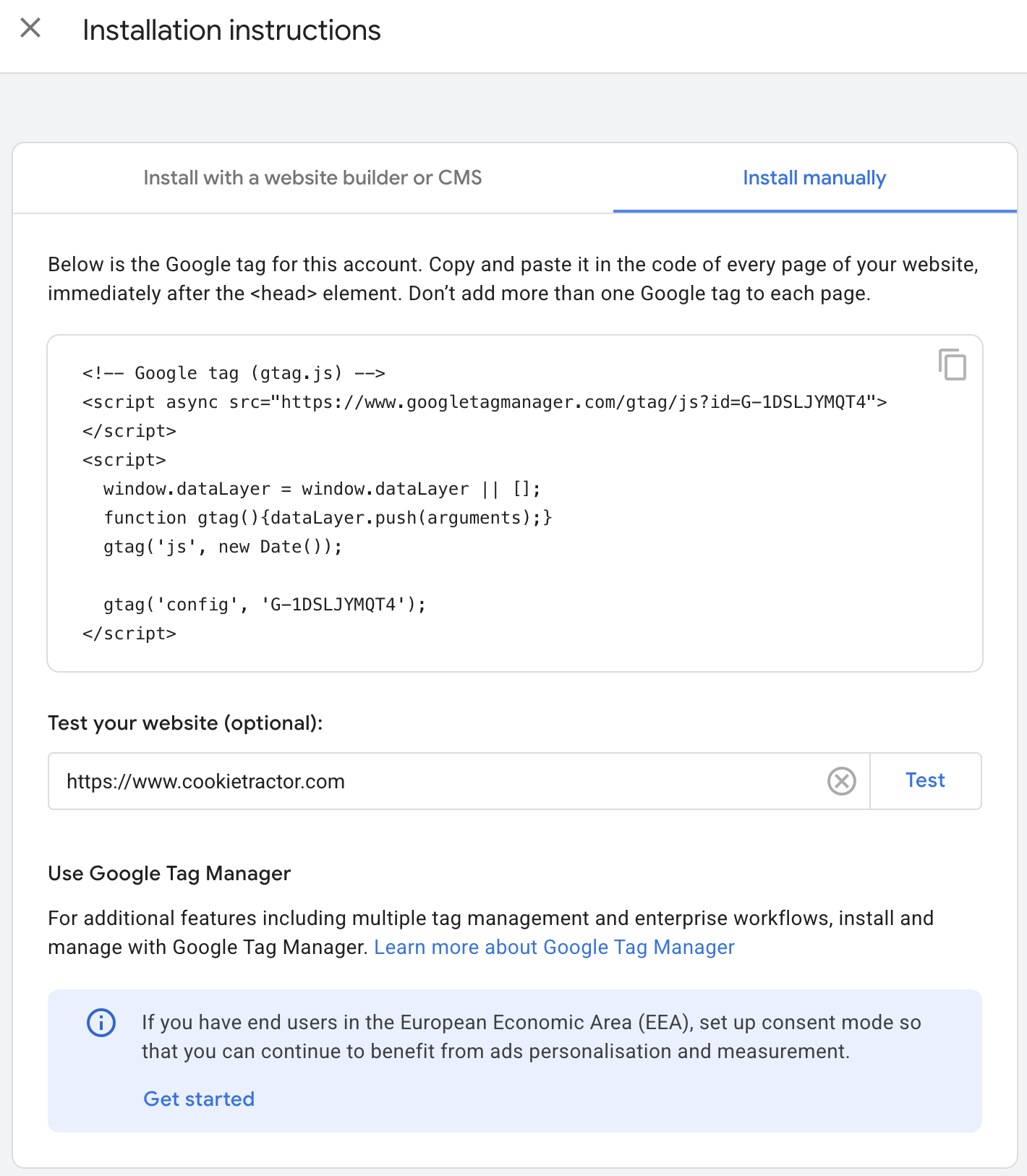The image size is (1027, 1176).
Task: Close the Installation instructions panel
Action: tap(30, 29)
